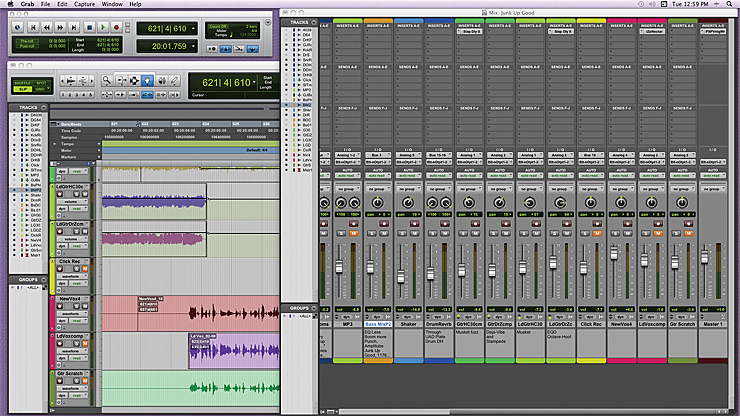Open the Capture menu

84,4
